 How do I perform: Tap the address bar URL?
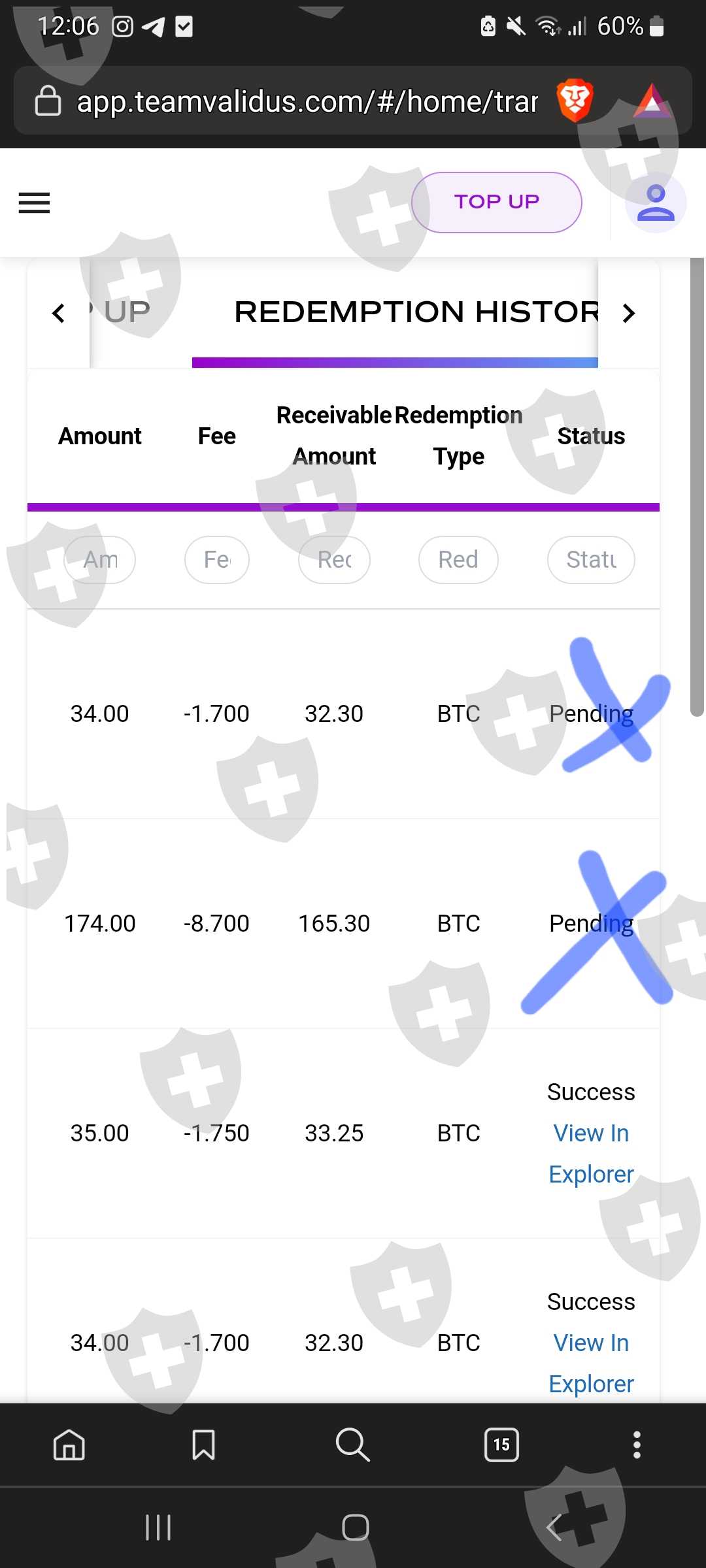point(307,101)
